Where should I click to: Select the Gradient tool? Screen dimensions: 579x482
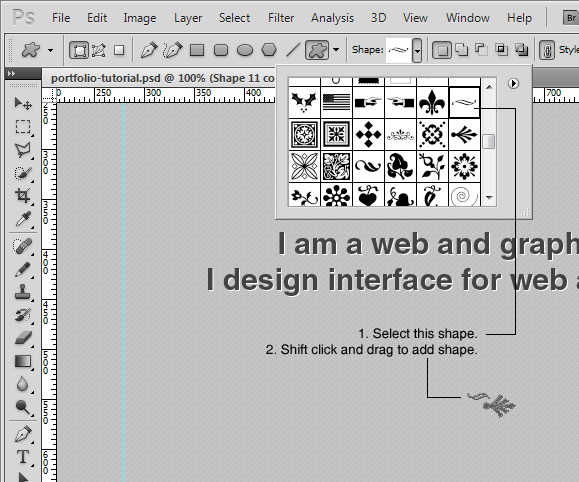tap(23, 361)
